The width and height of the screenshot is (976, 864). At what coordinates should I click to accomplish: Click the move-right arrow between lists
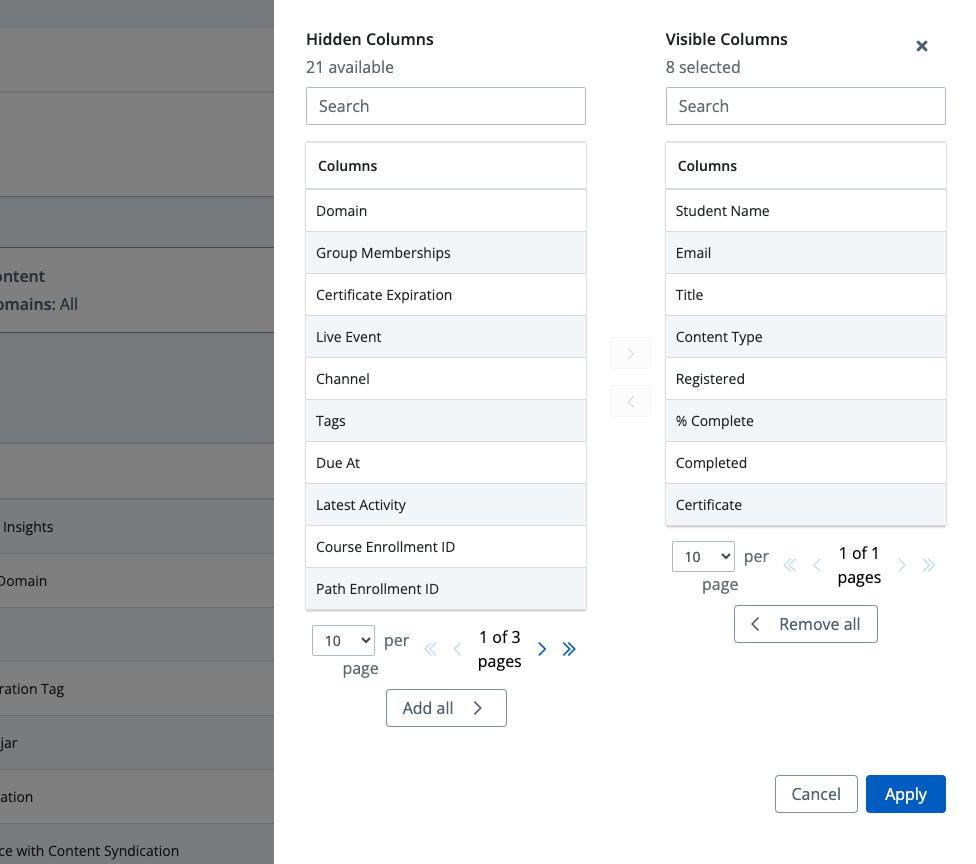point(630,354)
